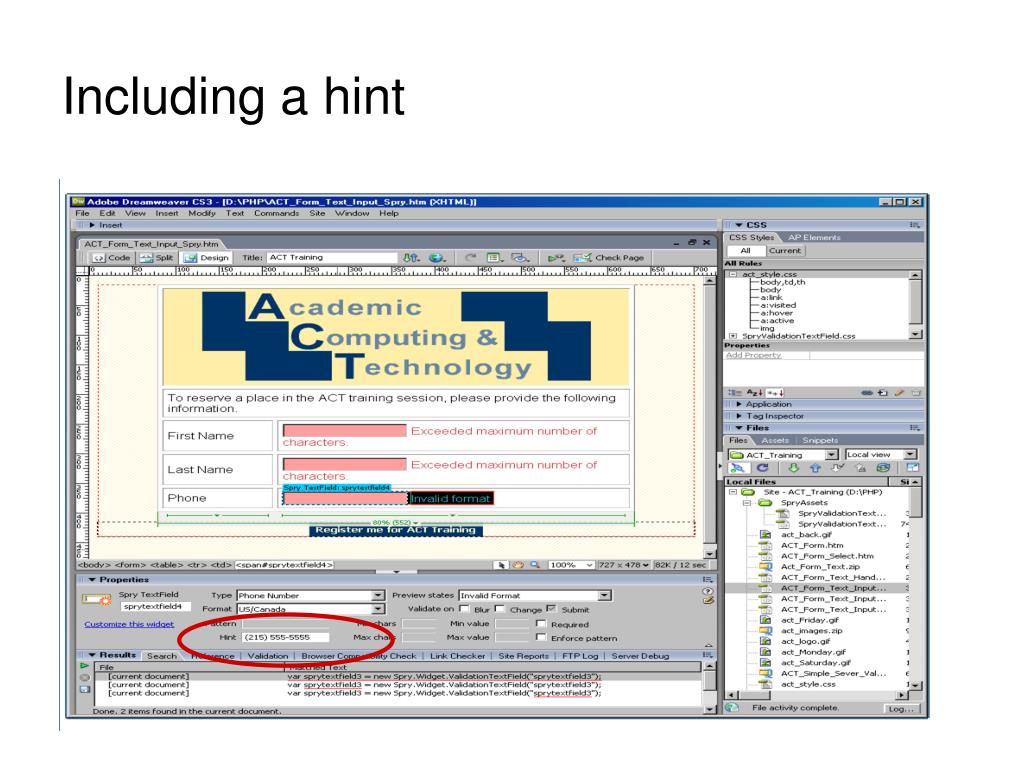Open View options icon in document toolbar

[x=494, y=258]
